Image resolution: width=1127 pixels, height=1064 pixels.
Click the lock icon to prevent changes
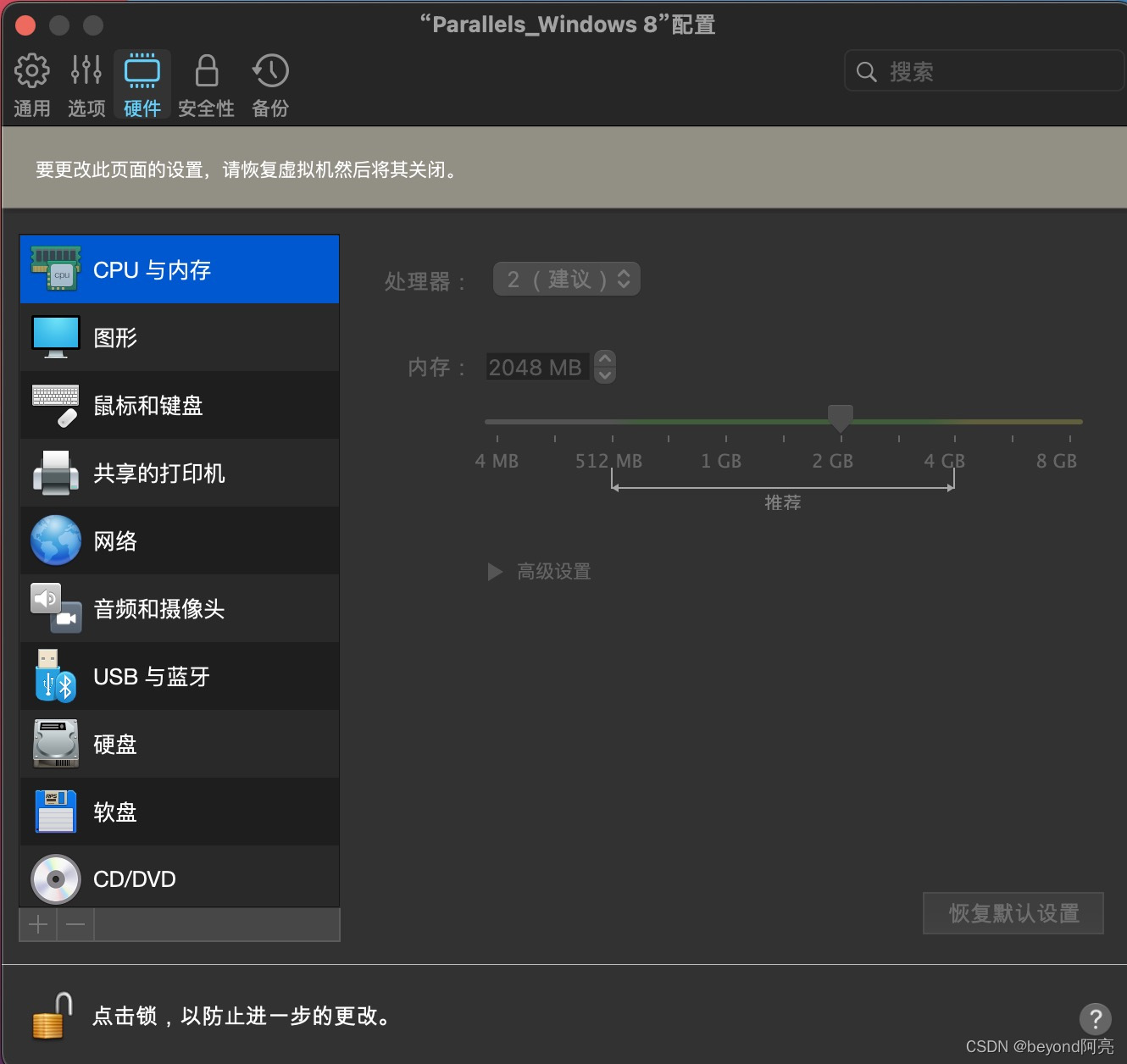tap(52, 1016)
